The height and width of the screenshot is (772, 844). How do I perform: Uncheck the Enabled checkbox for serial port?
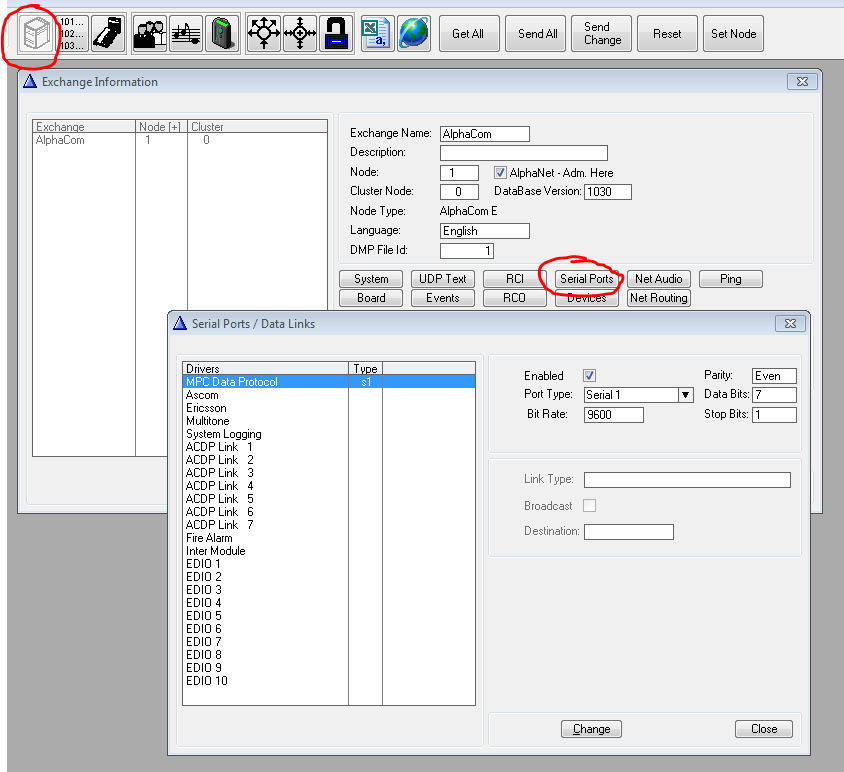coord(590,376)
